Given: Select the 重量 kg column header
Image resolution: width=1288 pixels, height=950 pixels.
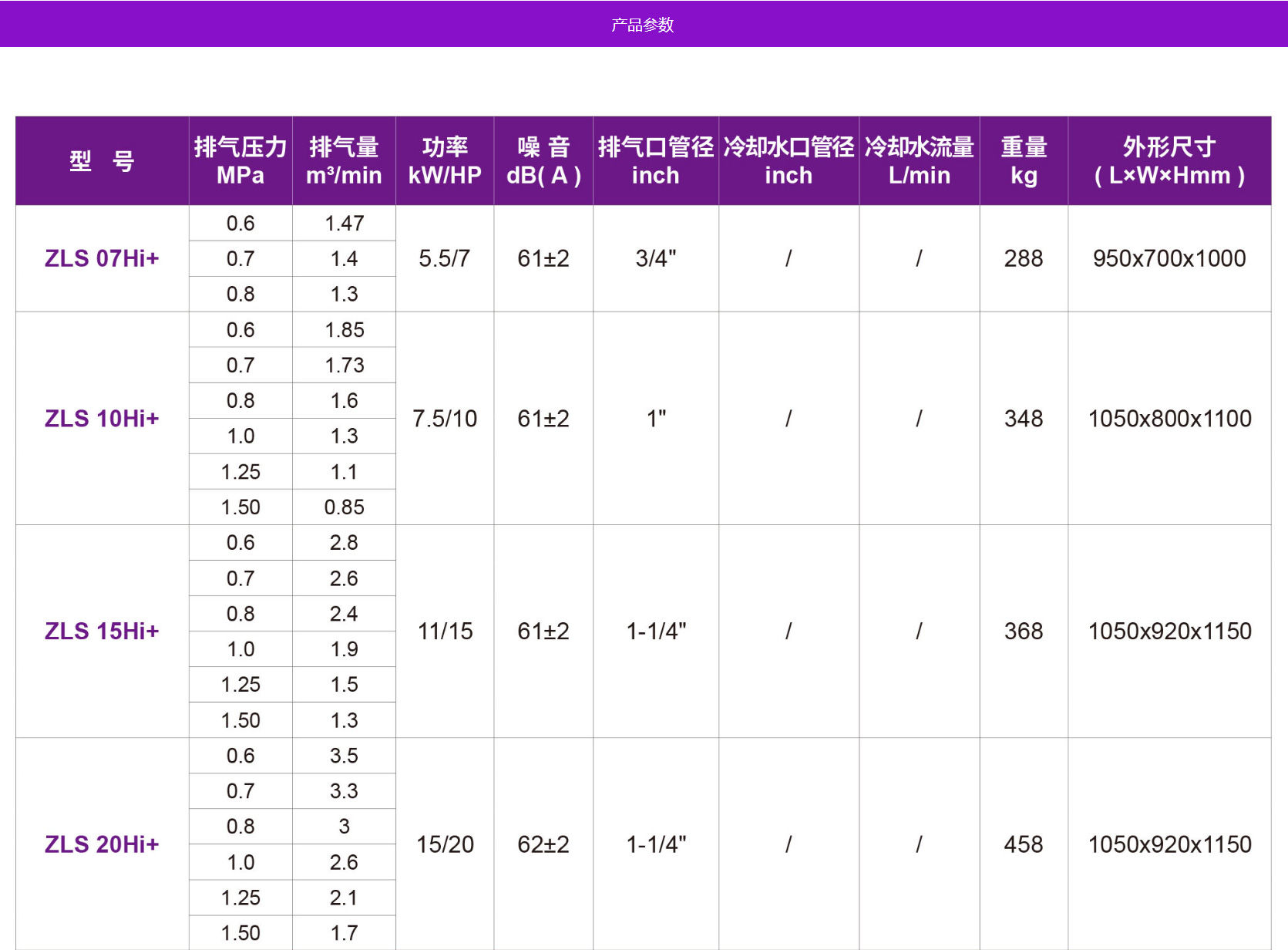Looking at the screenshot, I should pos(1024,161).
